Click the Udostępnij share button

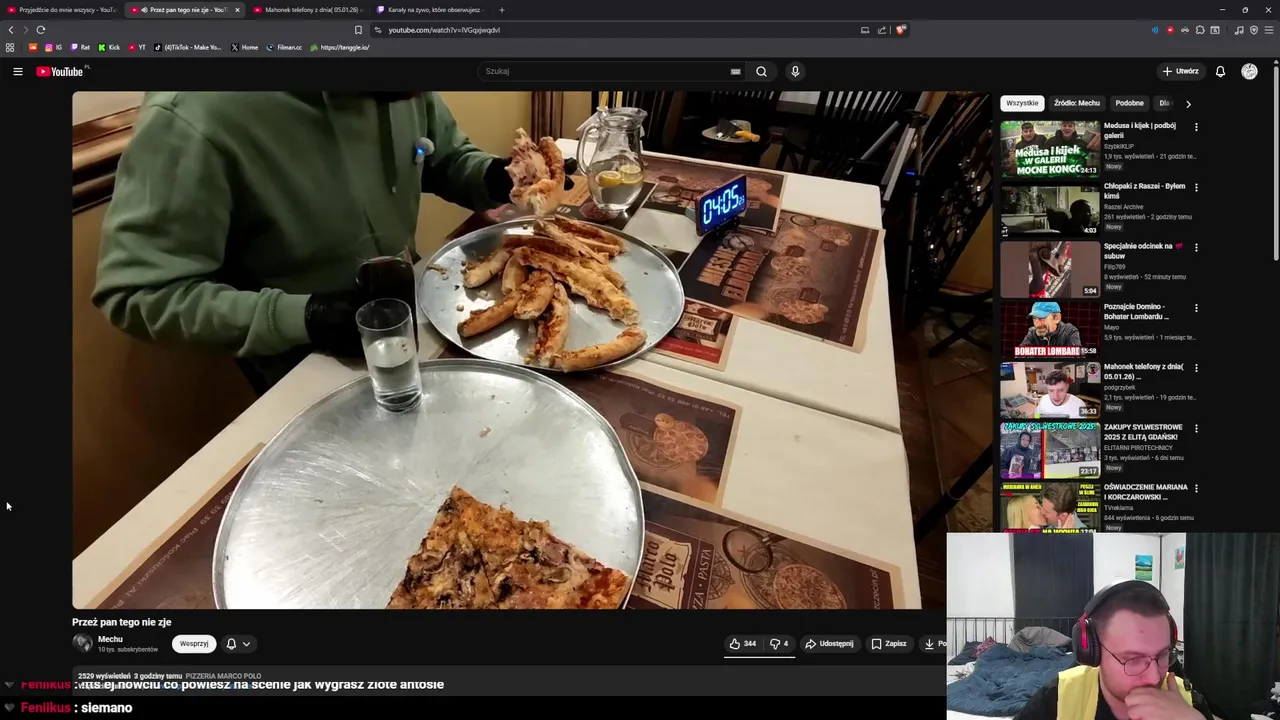pos(829,644)
